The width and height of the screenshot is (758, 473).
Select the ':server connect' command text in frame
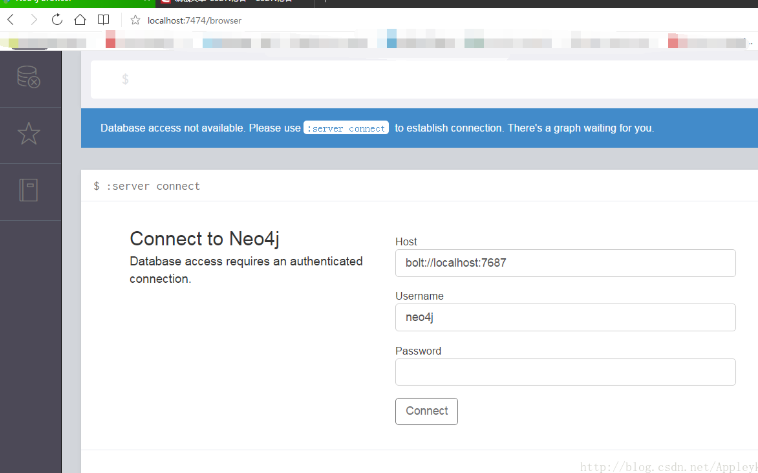point(153,186)
